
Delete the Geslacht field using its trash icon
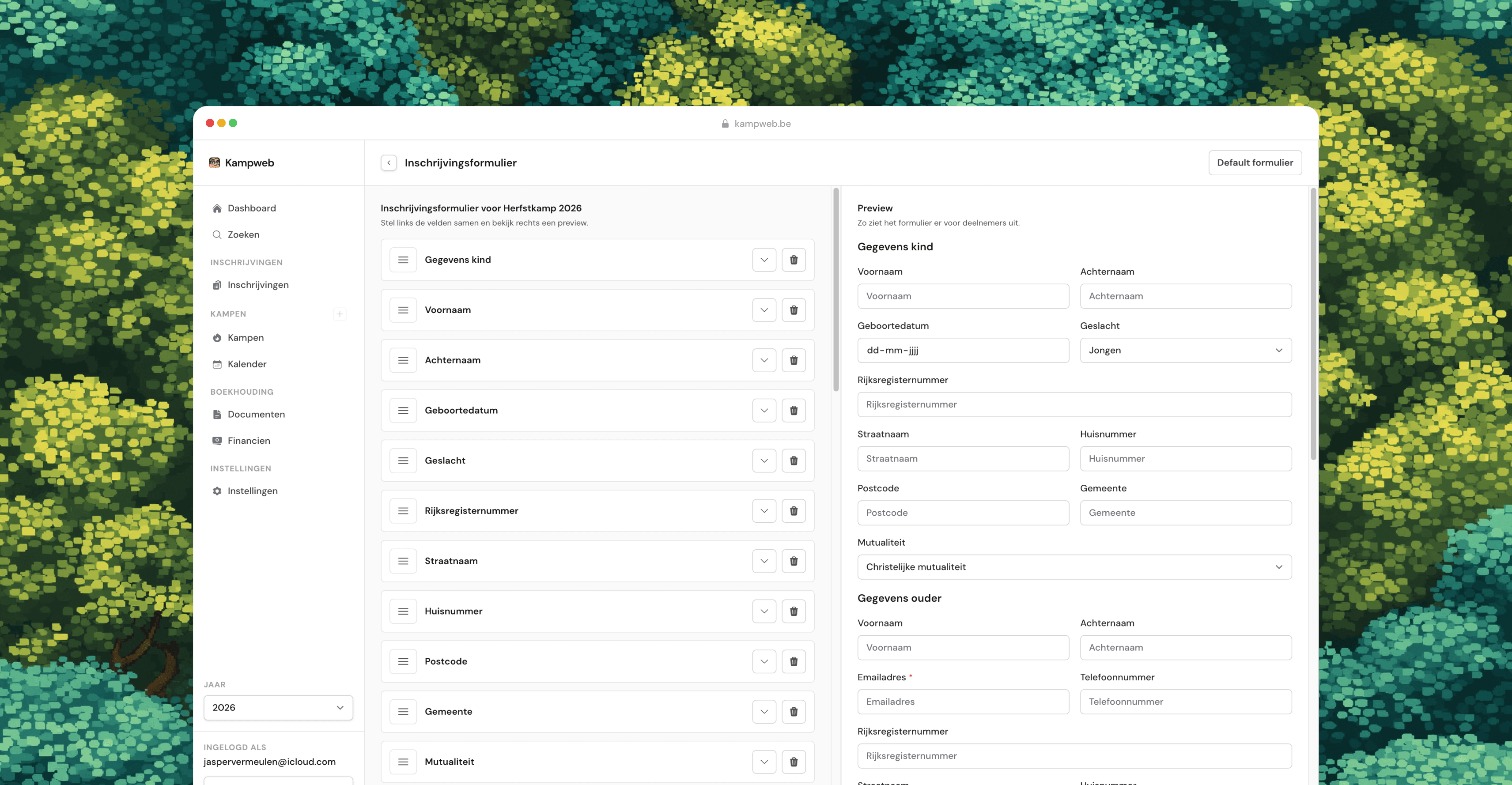(794, 460)
